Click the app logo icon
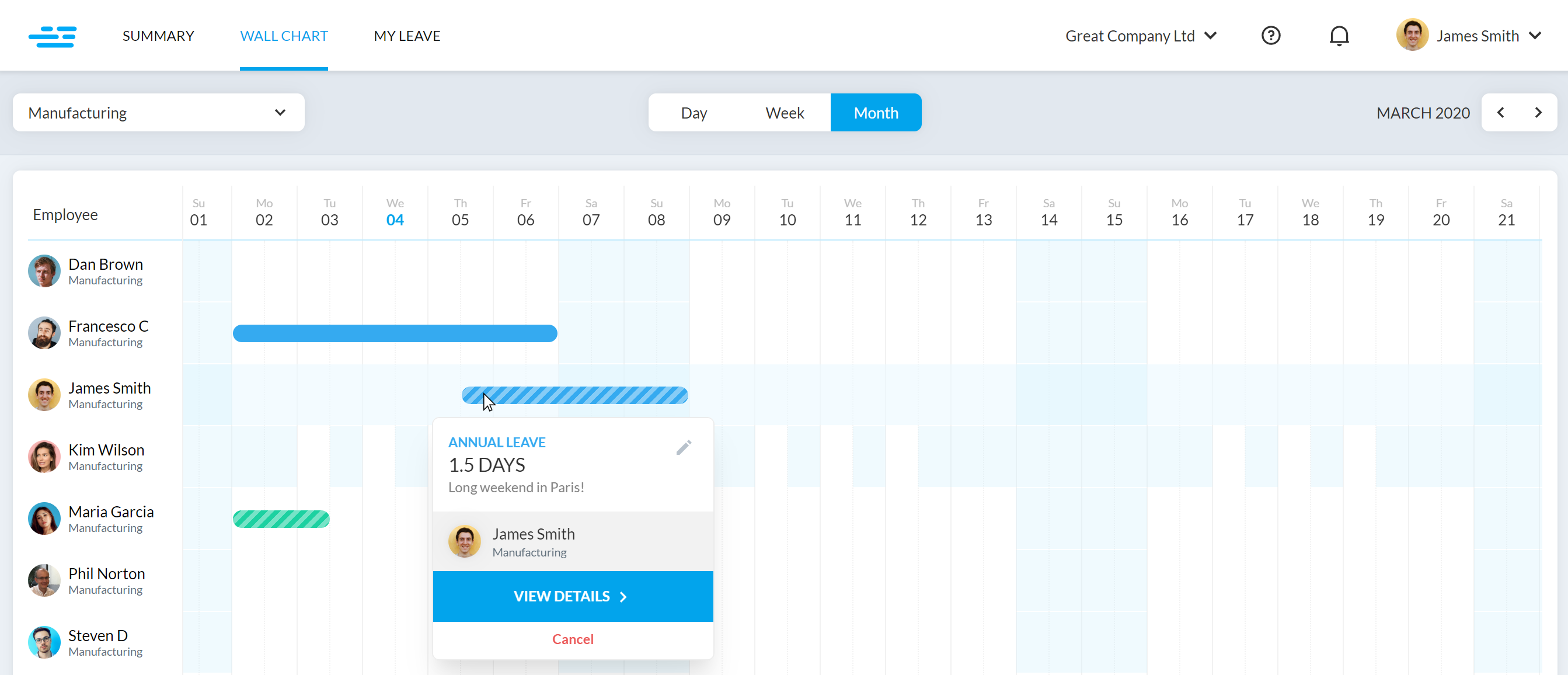Screen dimensions: 1568x675 (x=53, y=37)
